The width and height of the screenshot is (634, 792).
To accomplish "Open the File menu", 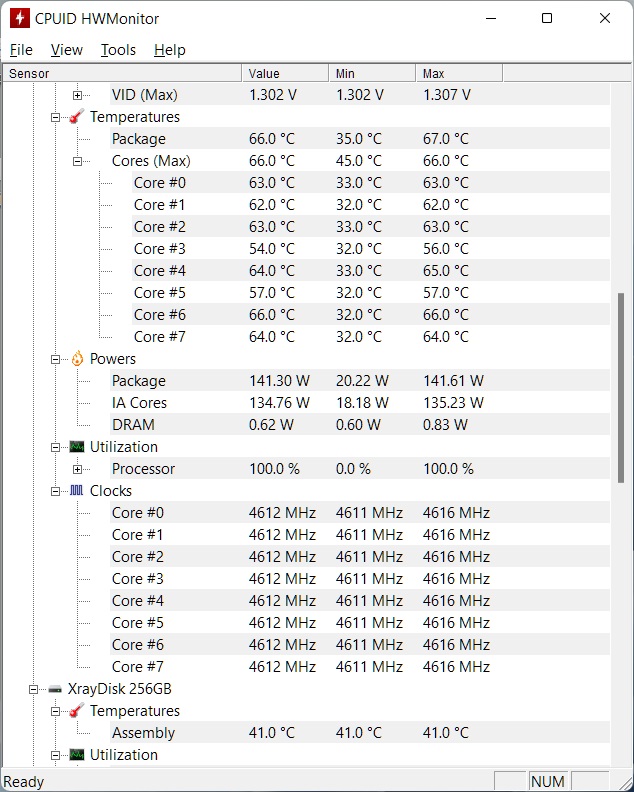I will pyautogui.click(x=21, y=50).
